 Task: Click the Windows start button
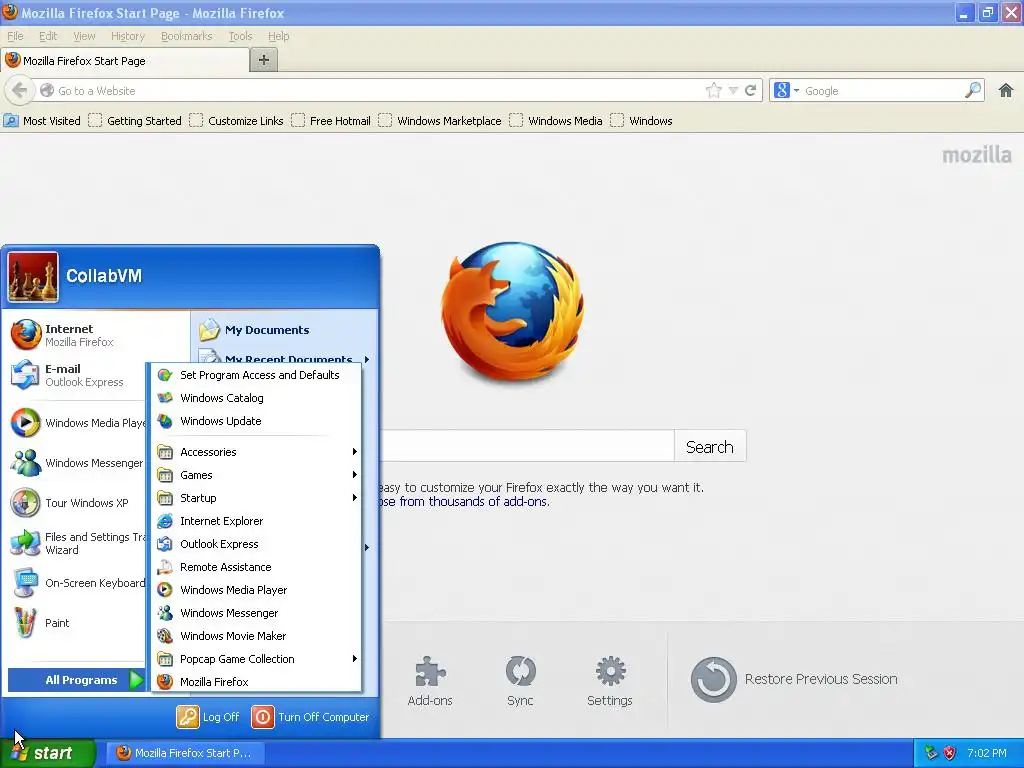(x=47, y=753)
